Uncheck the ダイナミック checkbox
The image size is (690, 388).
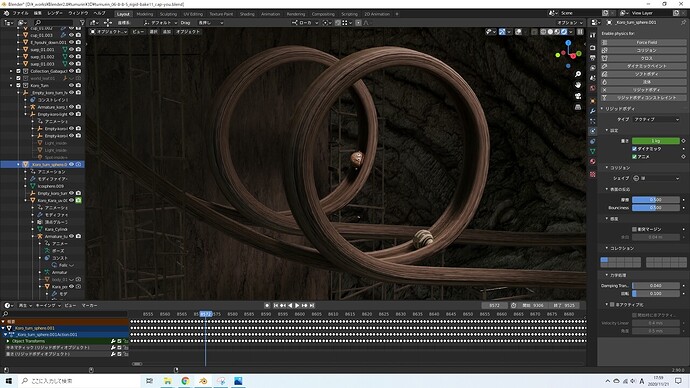coord(634,149)
